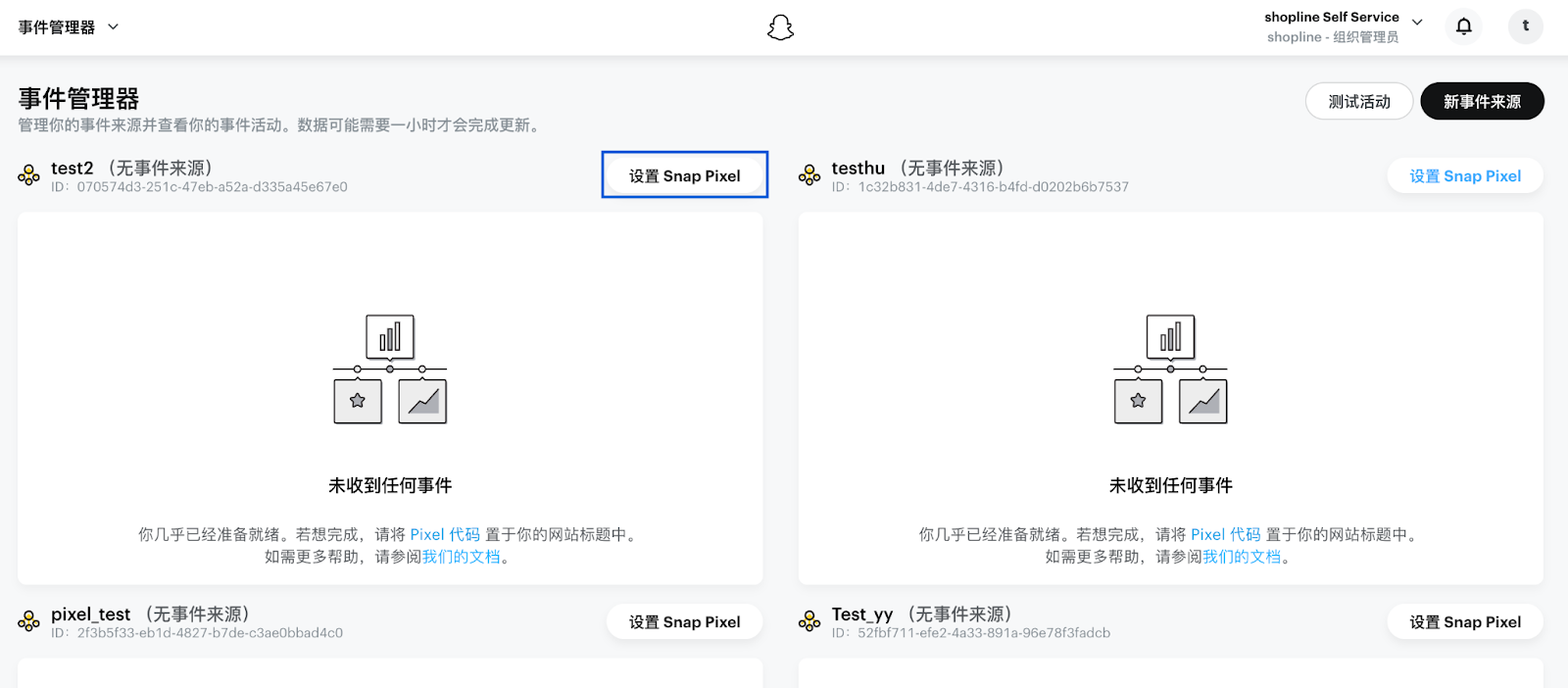The height and width of the screenshot is (688, 1568).
Task: Click the pixel icon beside Test_yy
Action: (x=809, y=621)
